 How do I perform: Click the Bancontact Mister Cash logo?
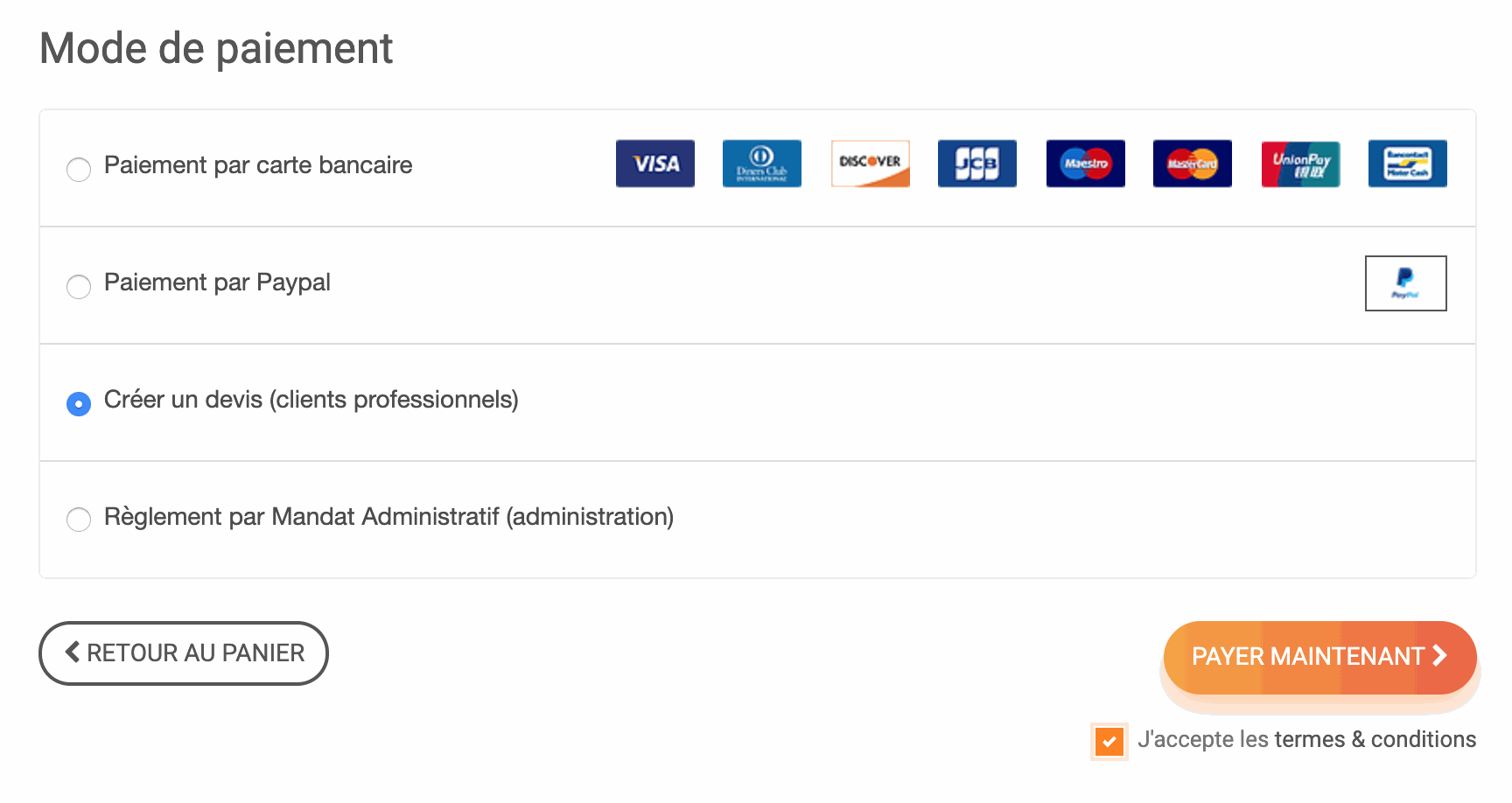click(1408, 164)
